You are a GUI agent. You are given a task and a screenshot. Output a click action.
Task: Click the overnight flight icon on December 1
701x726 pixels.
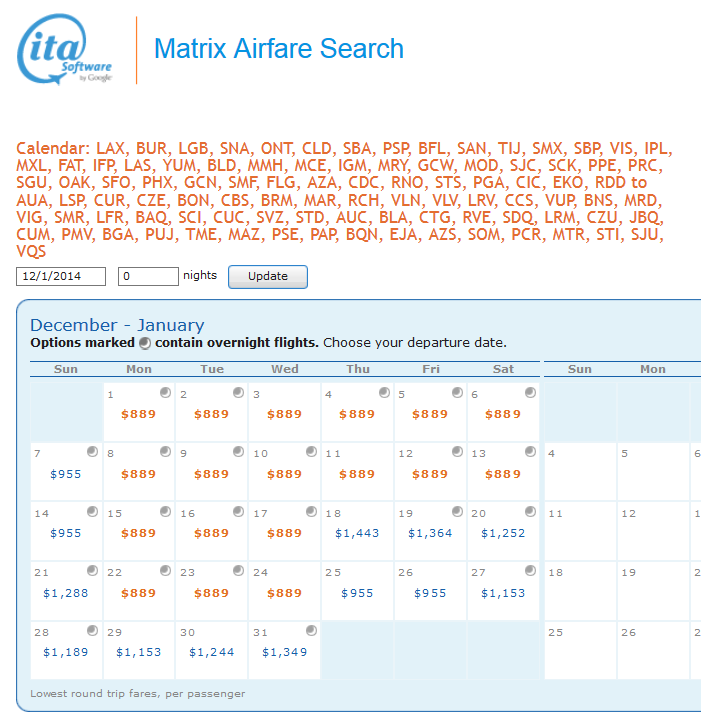165,392
